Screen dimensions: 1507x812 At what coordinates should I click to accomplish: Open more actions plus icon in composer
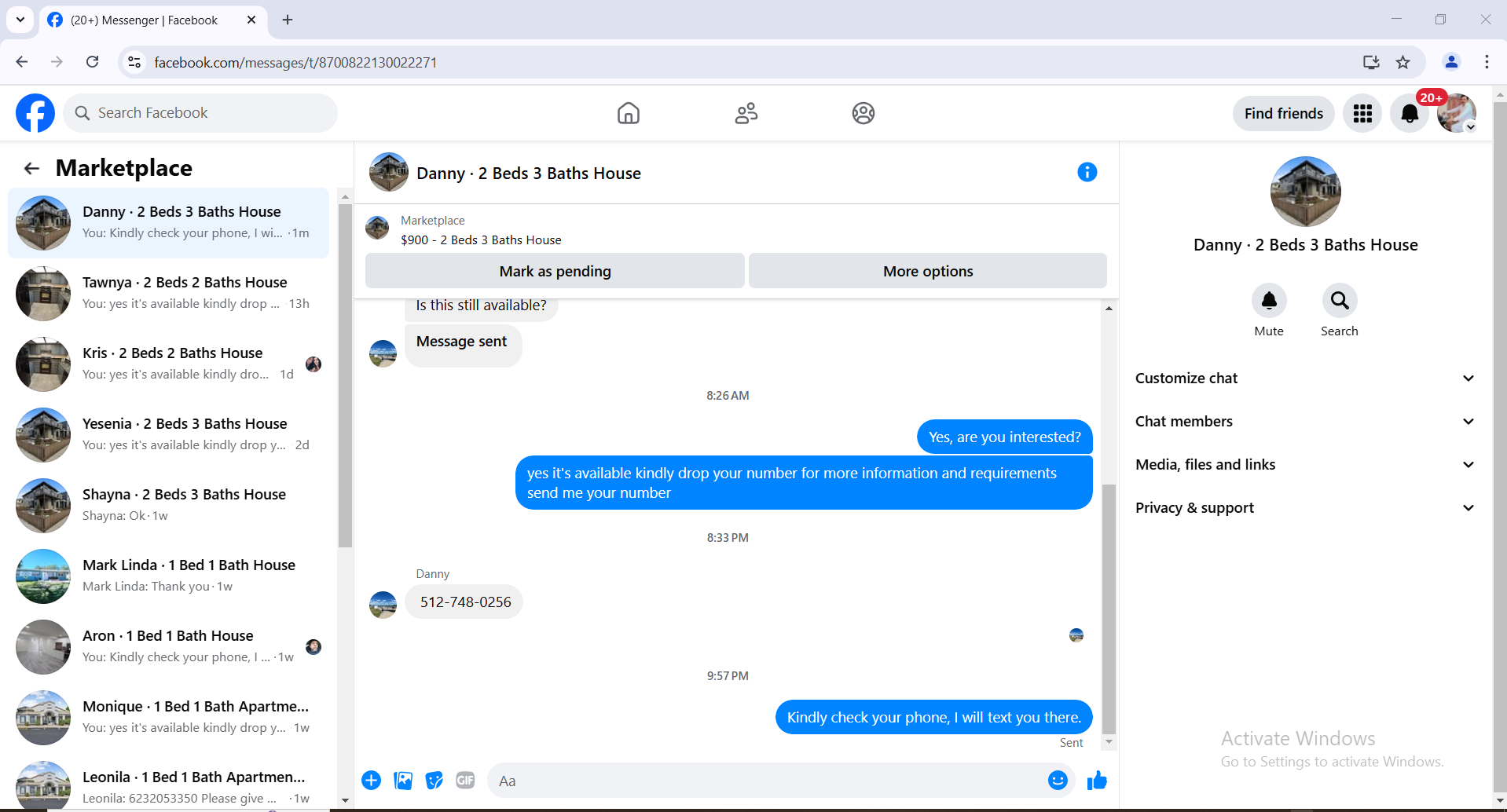[372, 781]
